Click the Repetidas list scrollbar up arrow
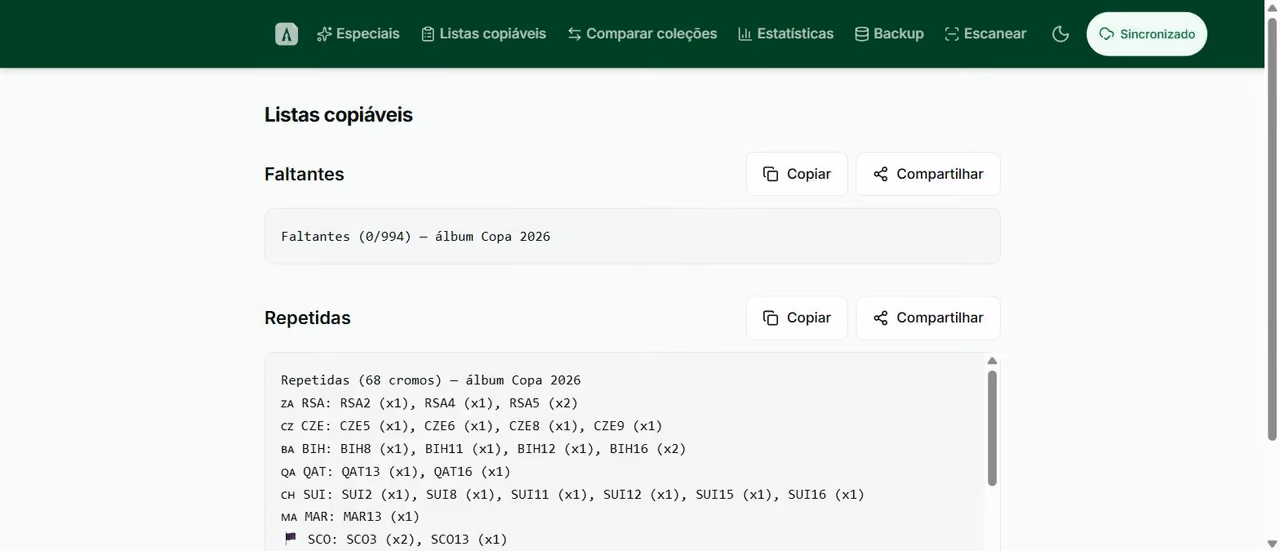 (992, 361)
